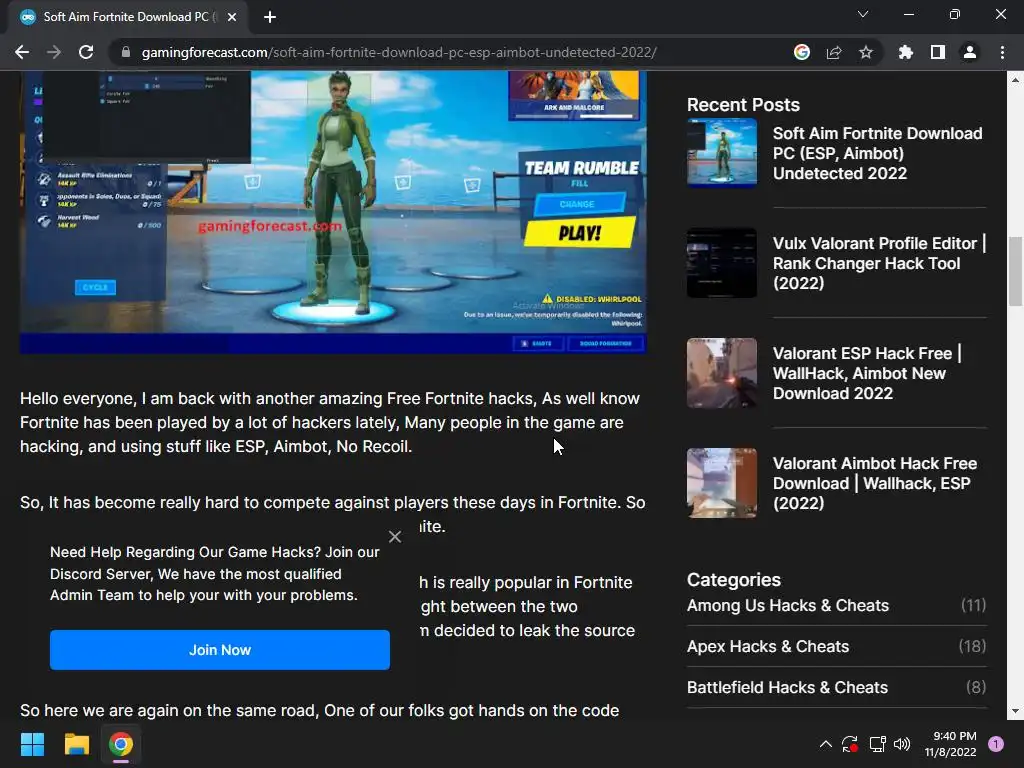The image size is (1024, 768).
Task: Go back to the previous page
Action: [22, 52]
